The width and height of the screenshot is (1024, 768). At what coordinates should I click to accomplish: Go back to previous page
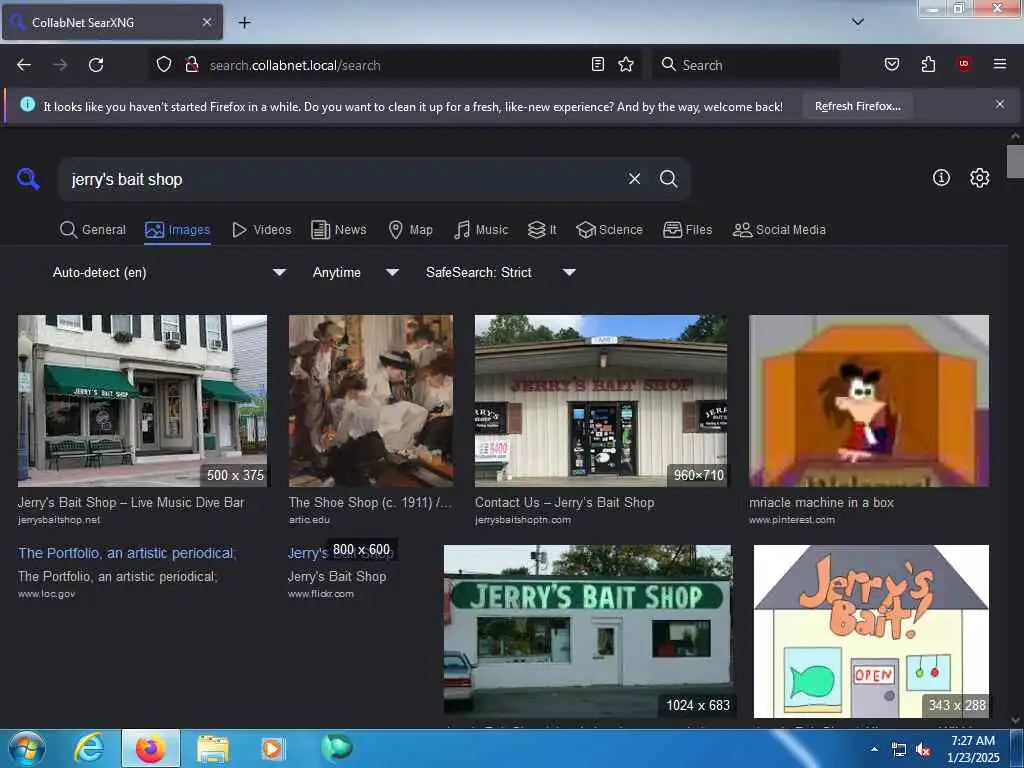(24, 65)
